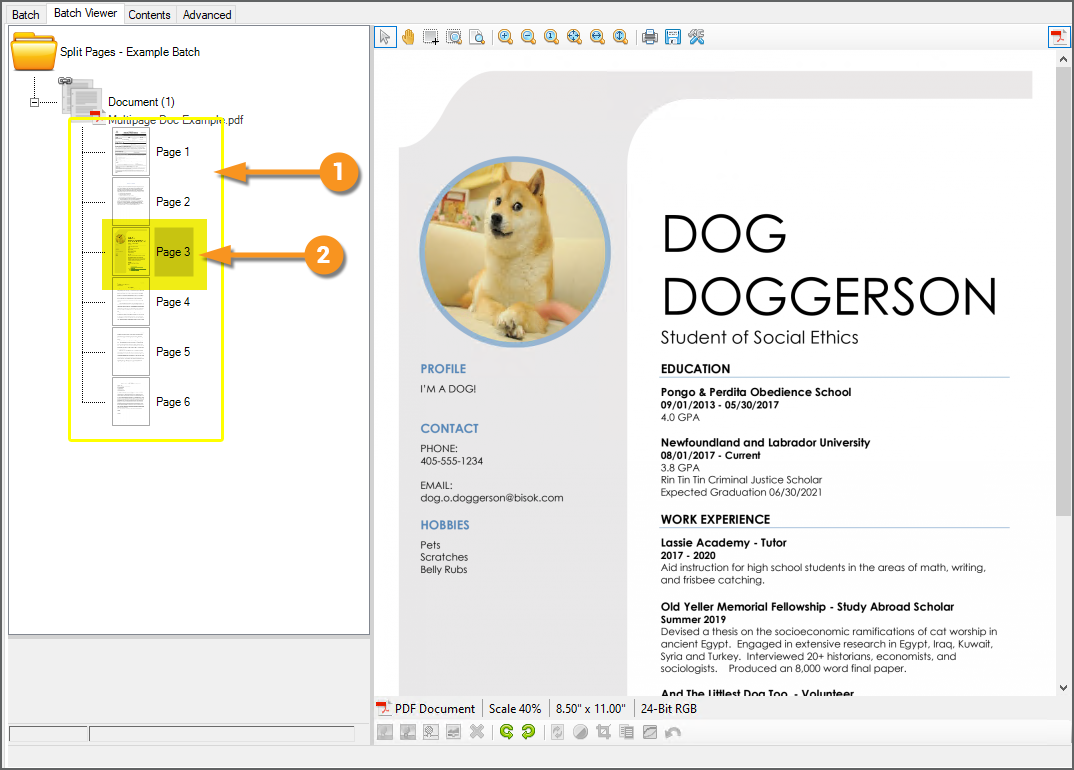Select Page 2 in the tree
Viewport: 1074px width, 770px height.
pos(173,202)
